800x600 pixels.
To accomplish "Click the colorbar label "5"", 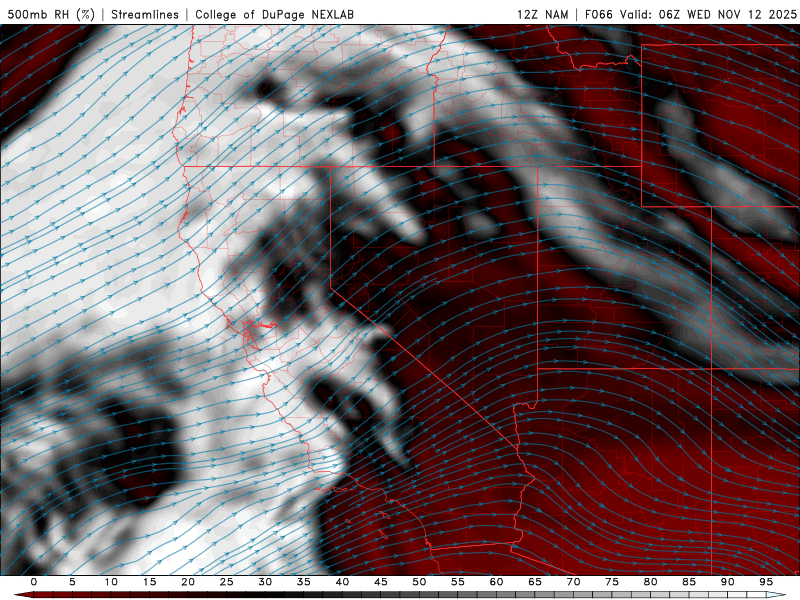I will 72,582.
